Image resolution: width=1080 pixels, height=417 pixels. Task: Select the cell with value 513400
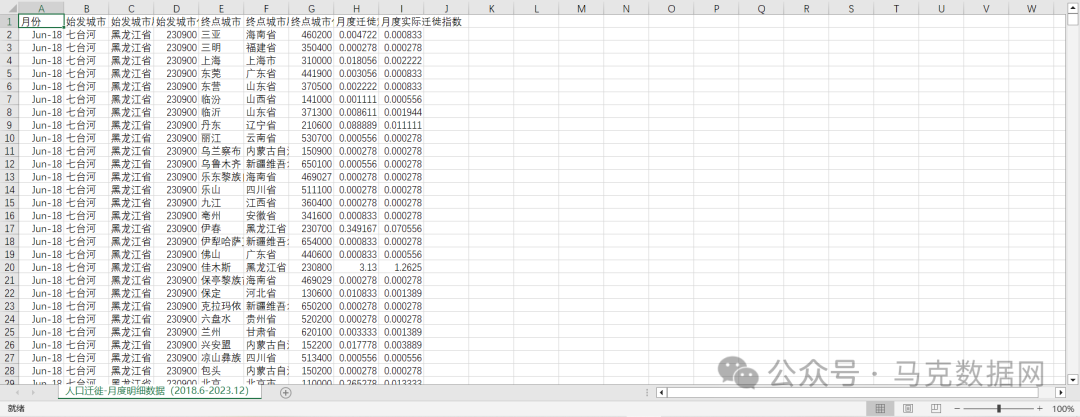click(x=311, y=358)
